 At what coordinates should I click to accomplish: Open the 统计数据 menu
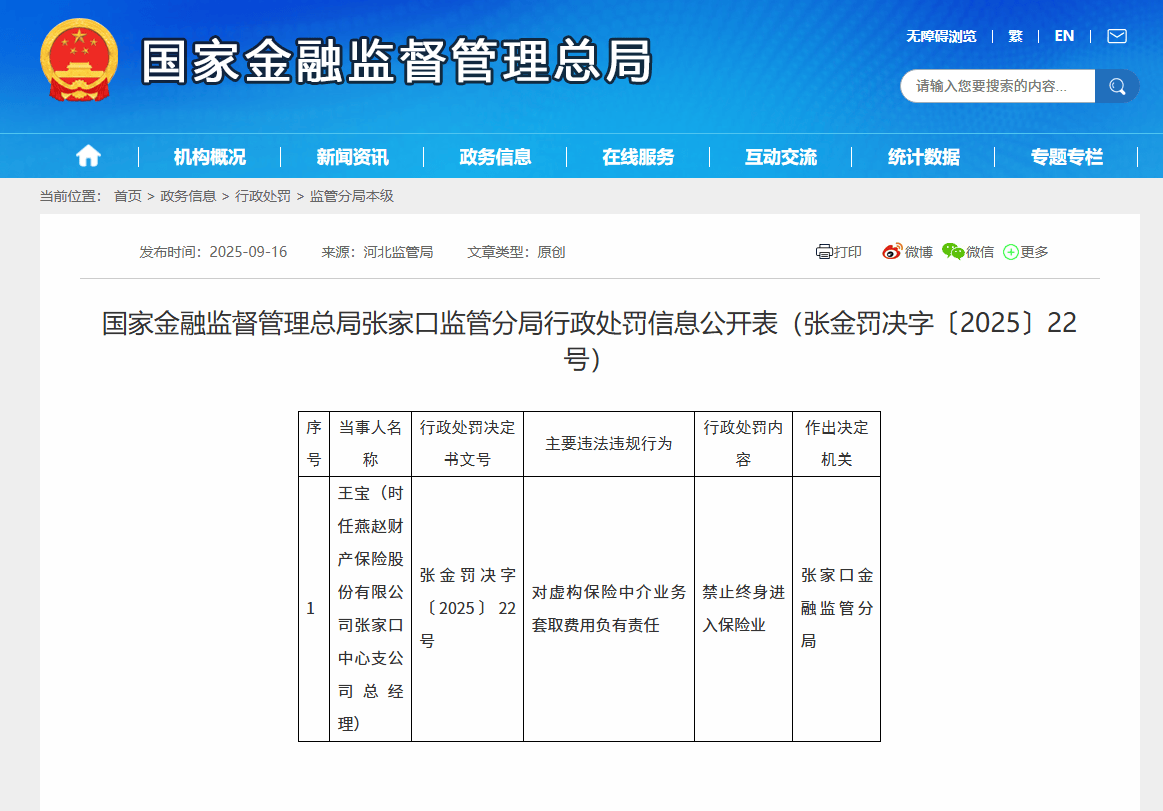click(921, 156)
